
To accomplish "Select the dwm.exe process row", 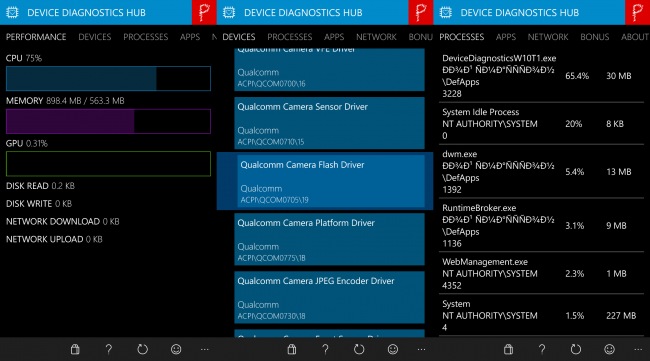I will [x=541, y=172].
